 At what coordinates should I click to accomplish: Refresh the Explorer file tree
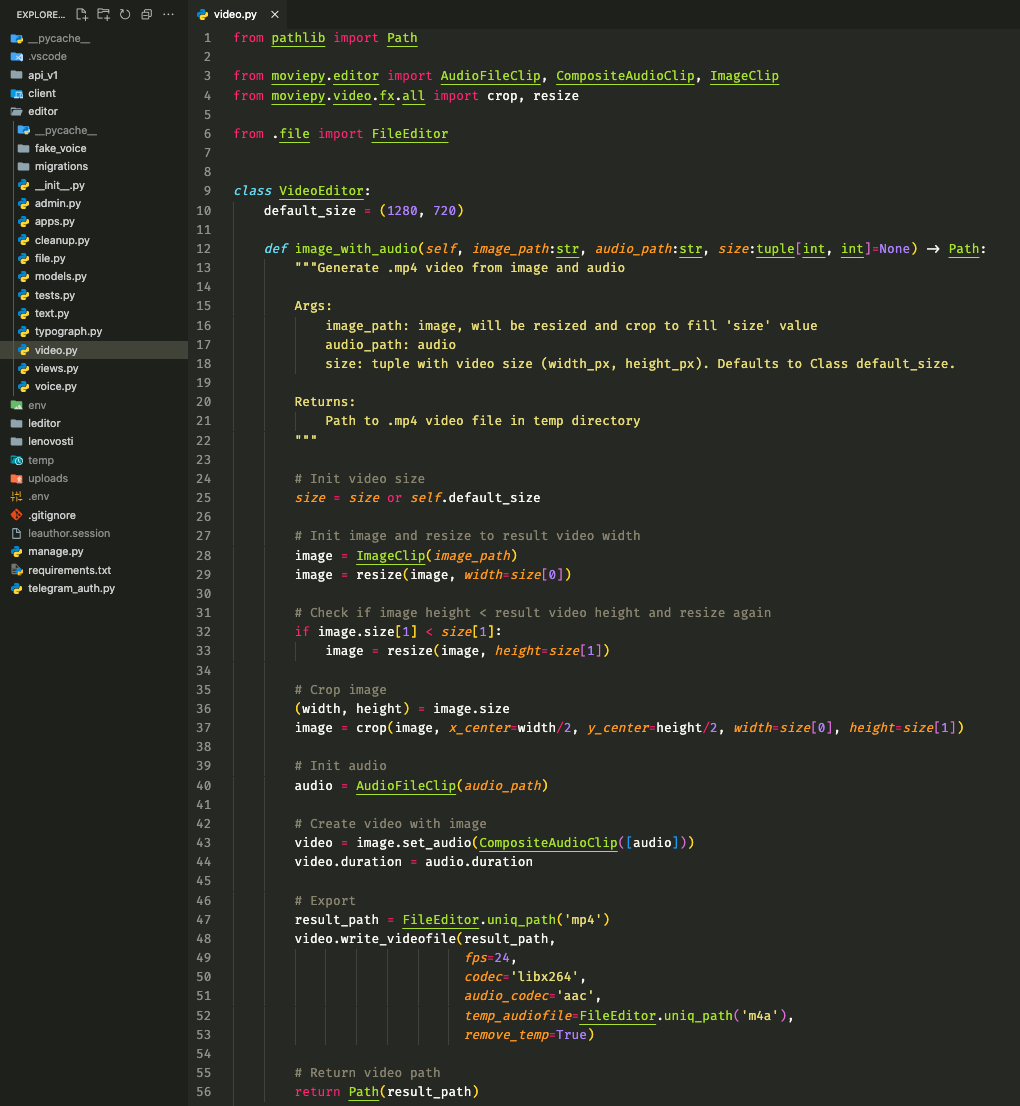pos(125,14)
